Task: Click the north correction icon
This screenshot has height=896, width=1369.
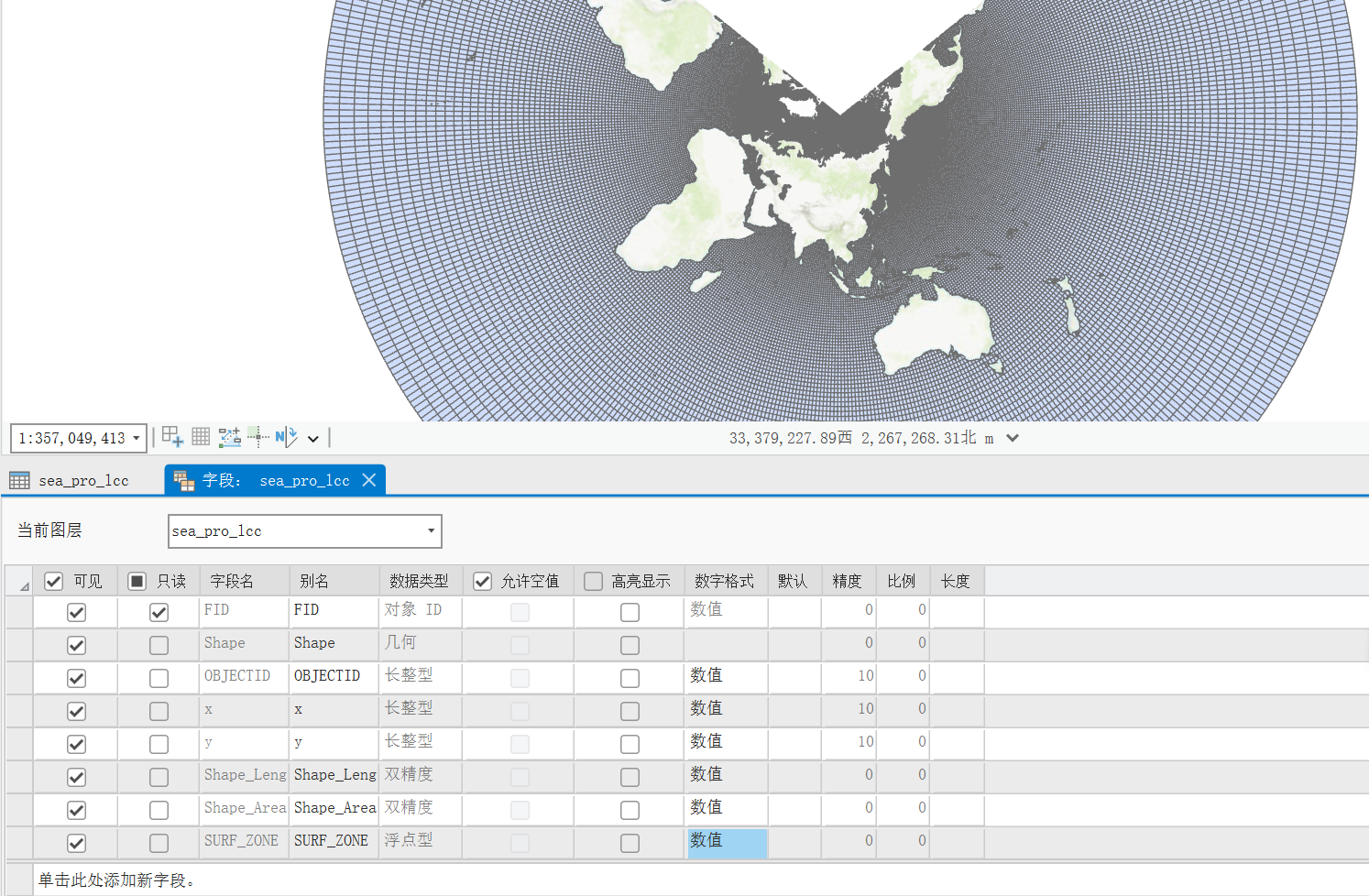Action: [x=285, y=437]
